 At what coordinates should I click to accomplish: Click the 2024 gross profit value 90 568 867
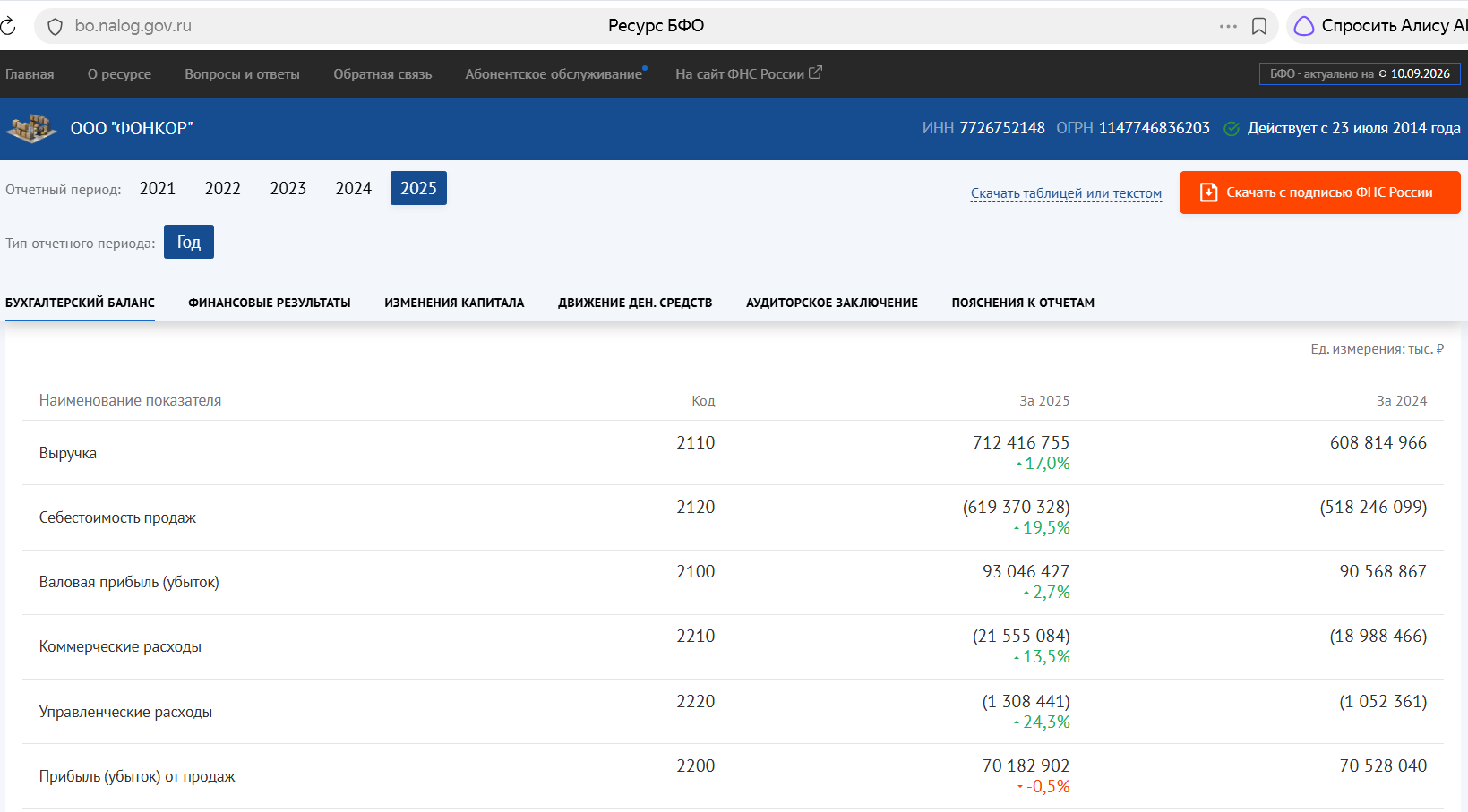tap(1384, 571)
